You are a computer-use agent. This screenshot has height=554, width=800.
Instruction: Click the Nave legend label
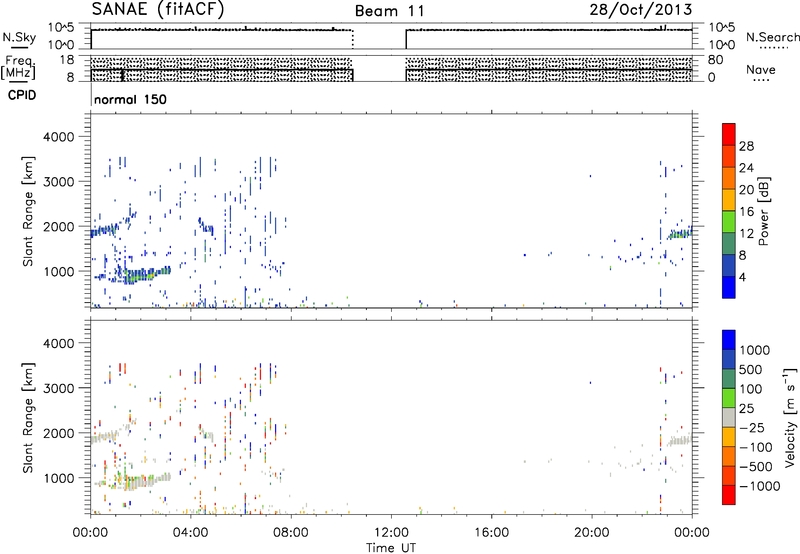pos(761,70)
